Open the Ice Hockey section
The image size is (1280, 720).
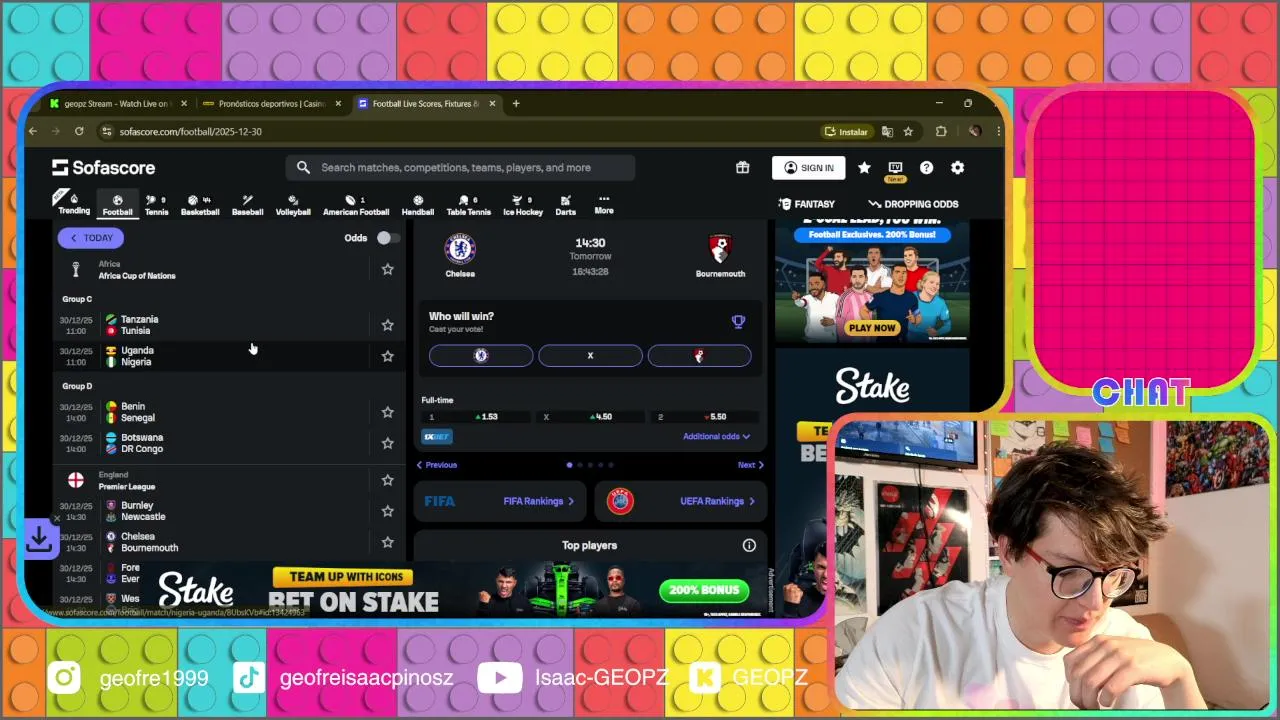pos(523,204)
